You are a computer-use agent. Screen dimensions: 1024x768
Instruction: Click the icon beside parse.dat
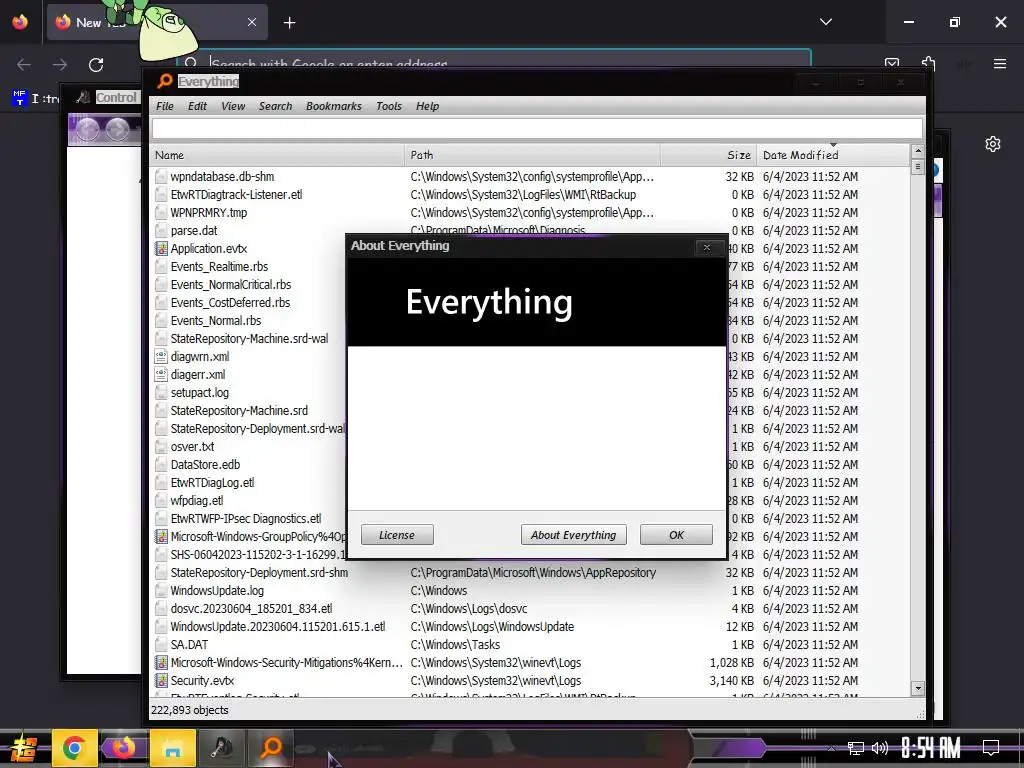(x=161, y=231)
